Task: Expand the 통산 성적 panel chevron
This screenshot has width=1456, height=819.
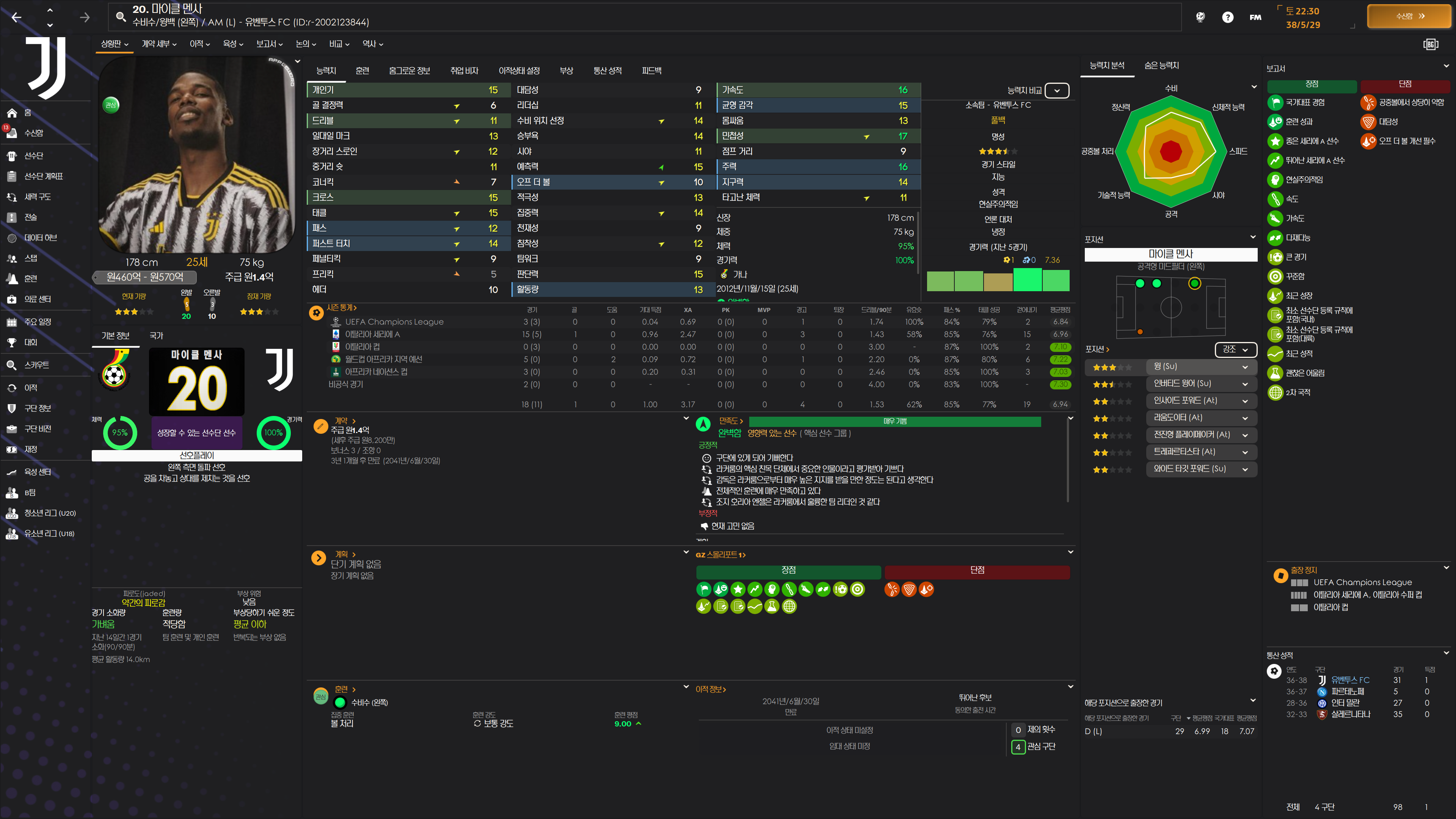Action: coord(1446,653)
